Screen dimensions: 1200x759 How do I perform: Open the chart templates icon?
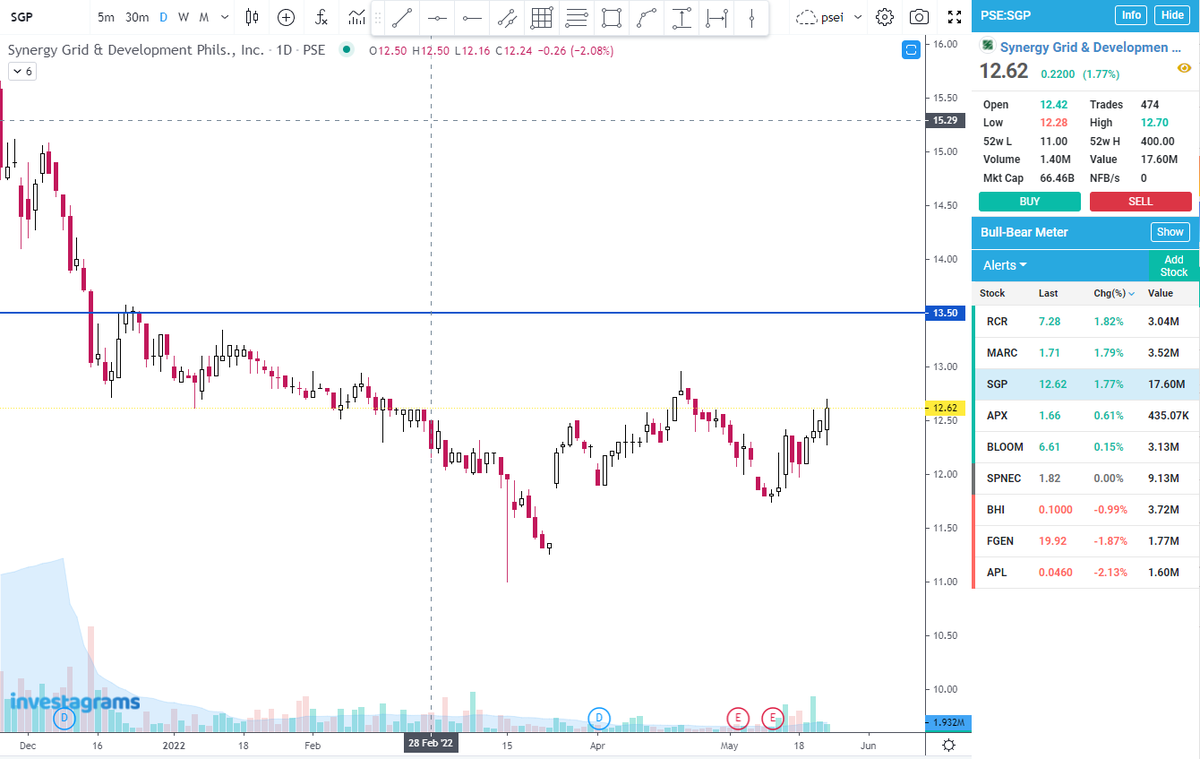(355, 17)
